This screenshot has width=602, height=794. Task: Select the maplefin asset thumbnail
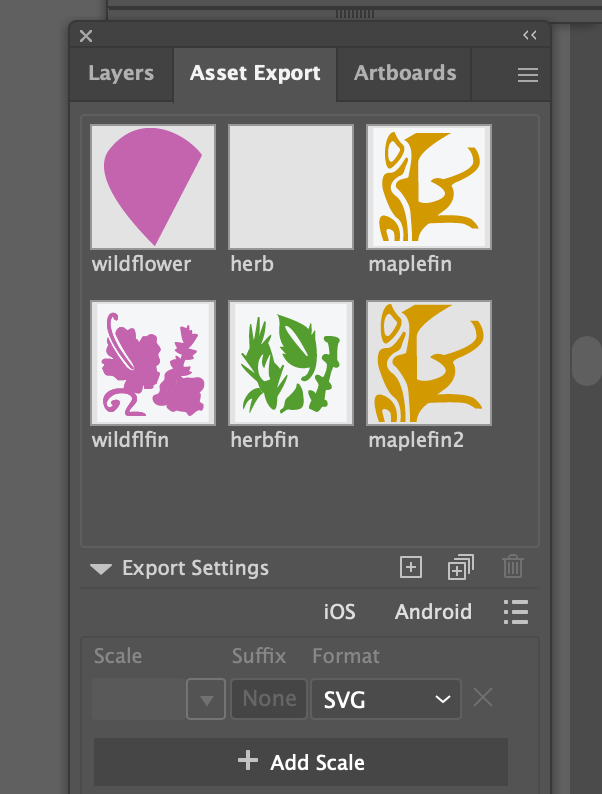click(x=429, y=187)
